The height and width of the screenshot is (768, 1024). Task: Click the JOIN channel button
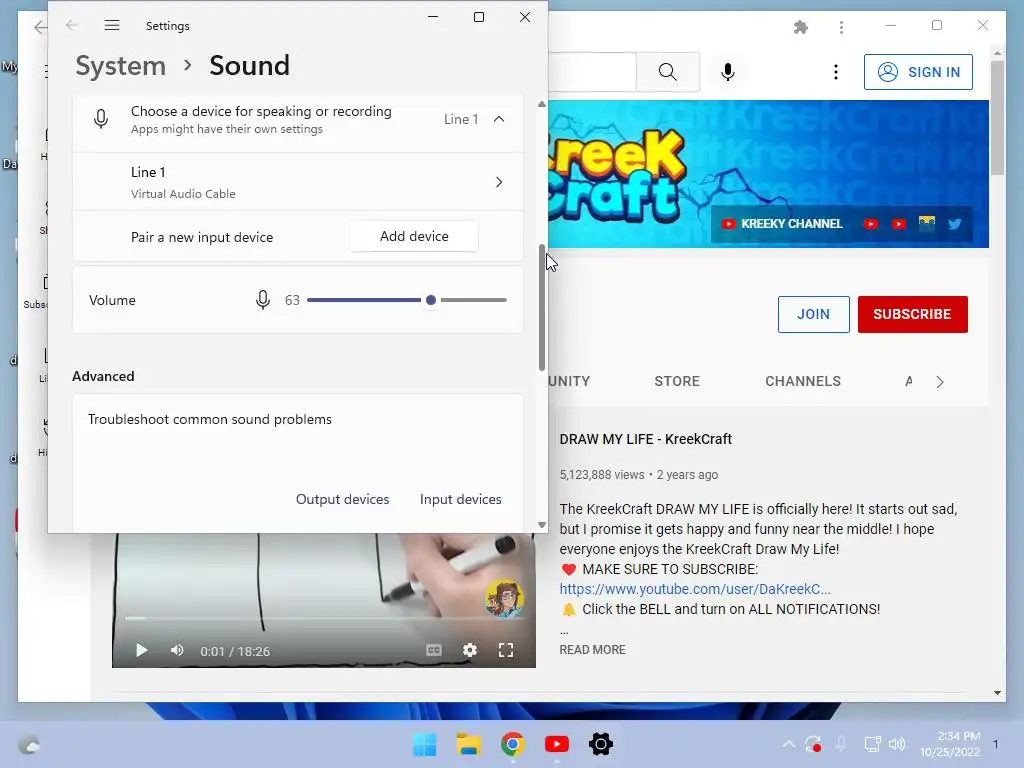[813, 314]
